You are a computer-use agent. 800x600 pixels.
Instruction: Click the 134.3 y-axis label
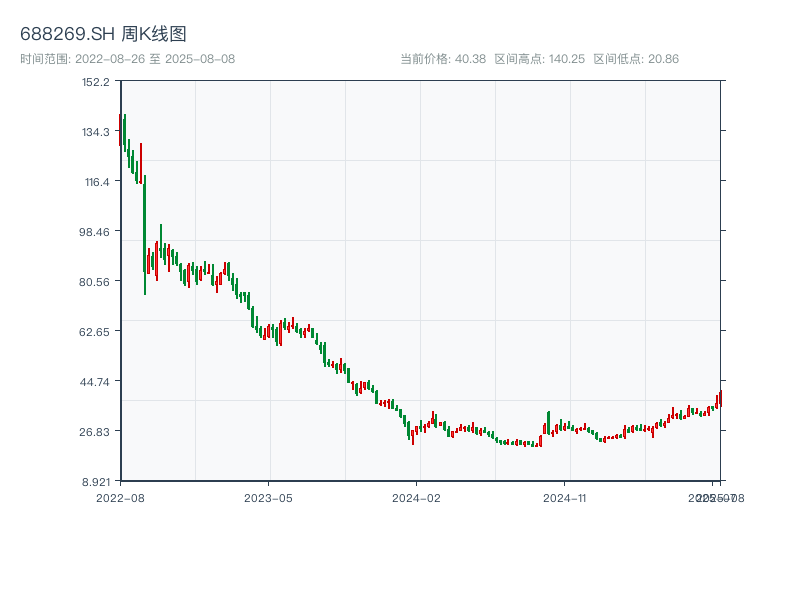(x=96, y=131)
